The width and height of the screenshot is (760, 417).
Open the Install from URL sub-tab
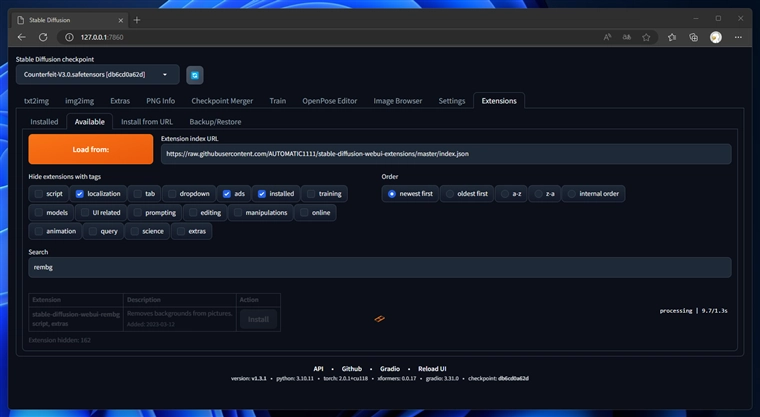(x=147, y=122)
